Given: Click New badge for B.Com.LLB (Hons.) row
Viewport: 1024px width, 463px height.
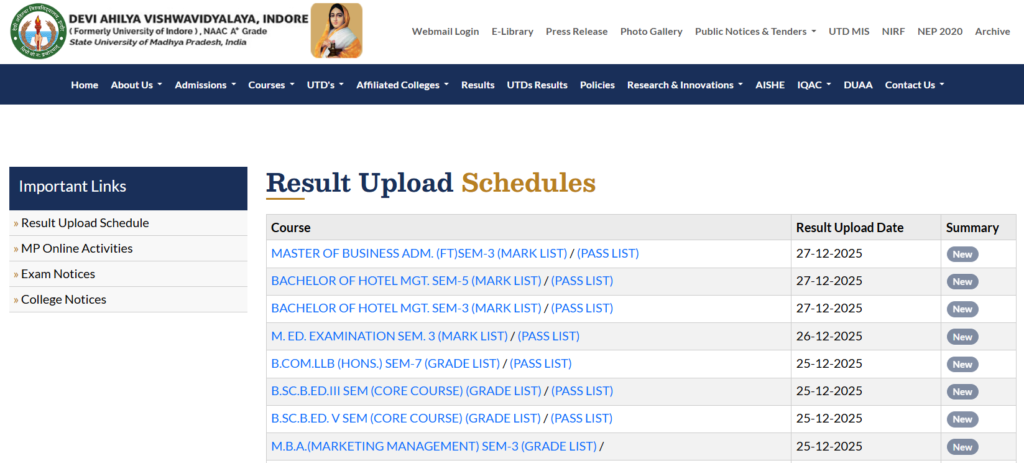Looking at the screenshot, I should click(x=962, y=364).
